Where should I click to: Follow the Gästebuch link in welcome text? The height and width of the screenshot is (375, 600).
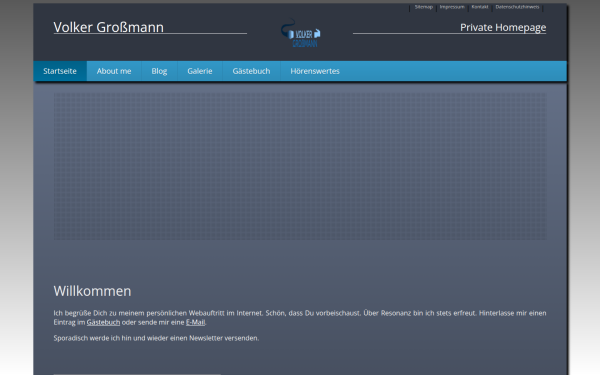(x=103, y=322)
